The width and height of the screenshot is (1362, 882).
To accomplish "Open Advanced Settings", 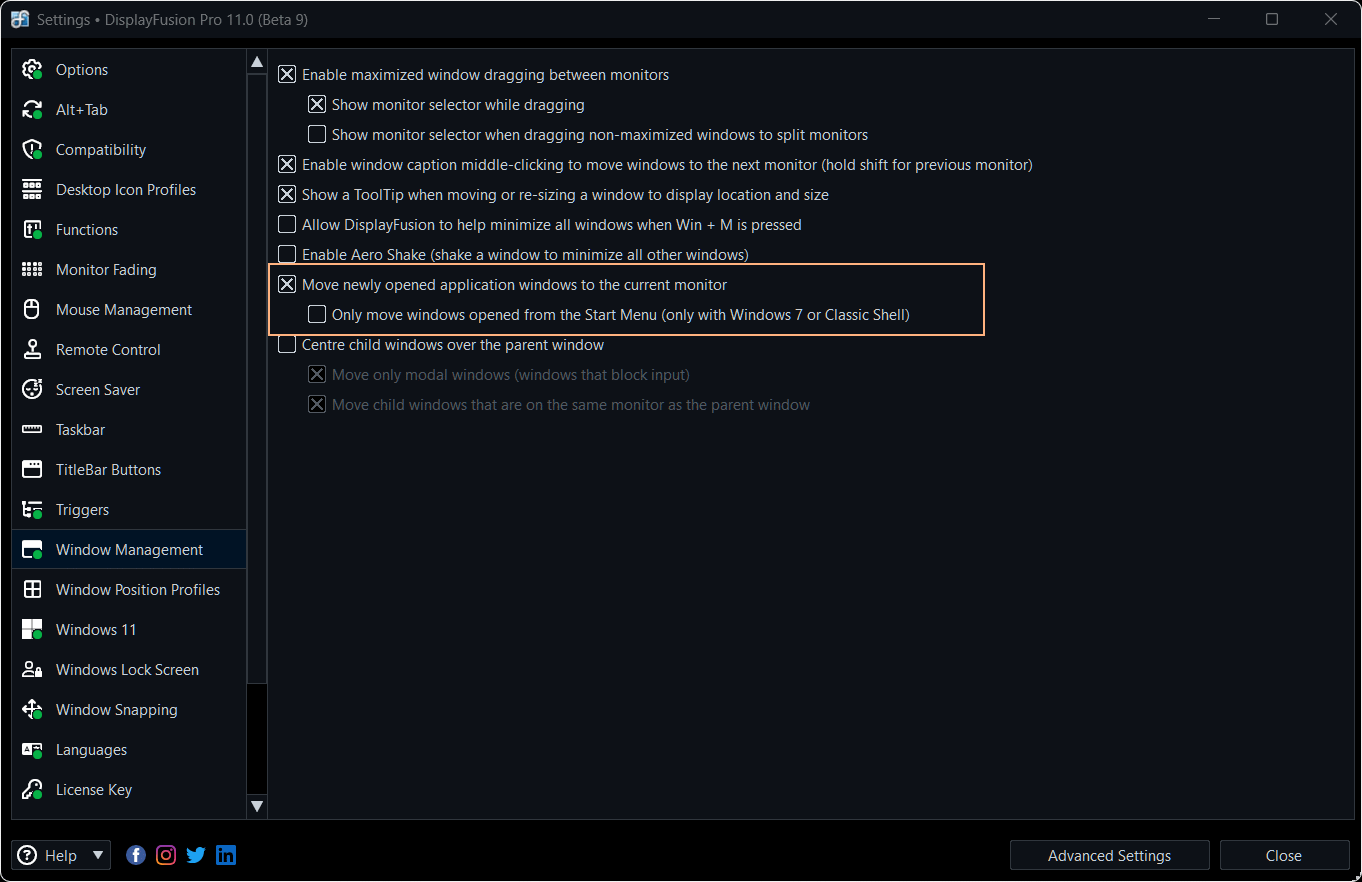I will coord(1109,856).
